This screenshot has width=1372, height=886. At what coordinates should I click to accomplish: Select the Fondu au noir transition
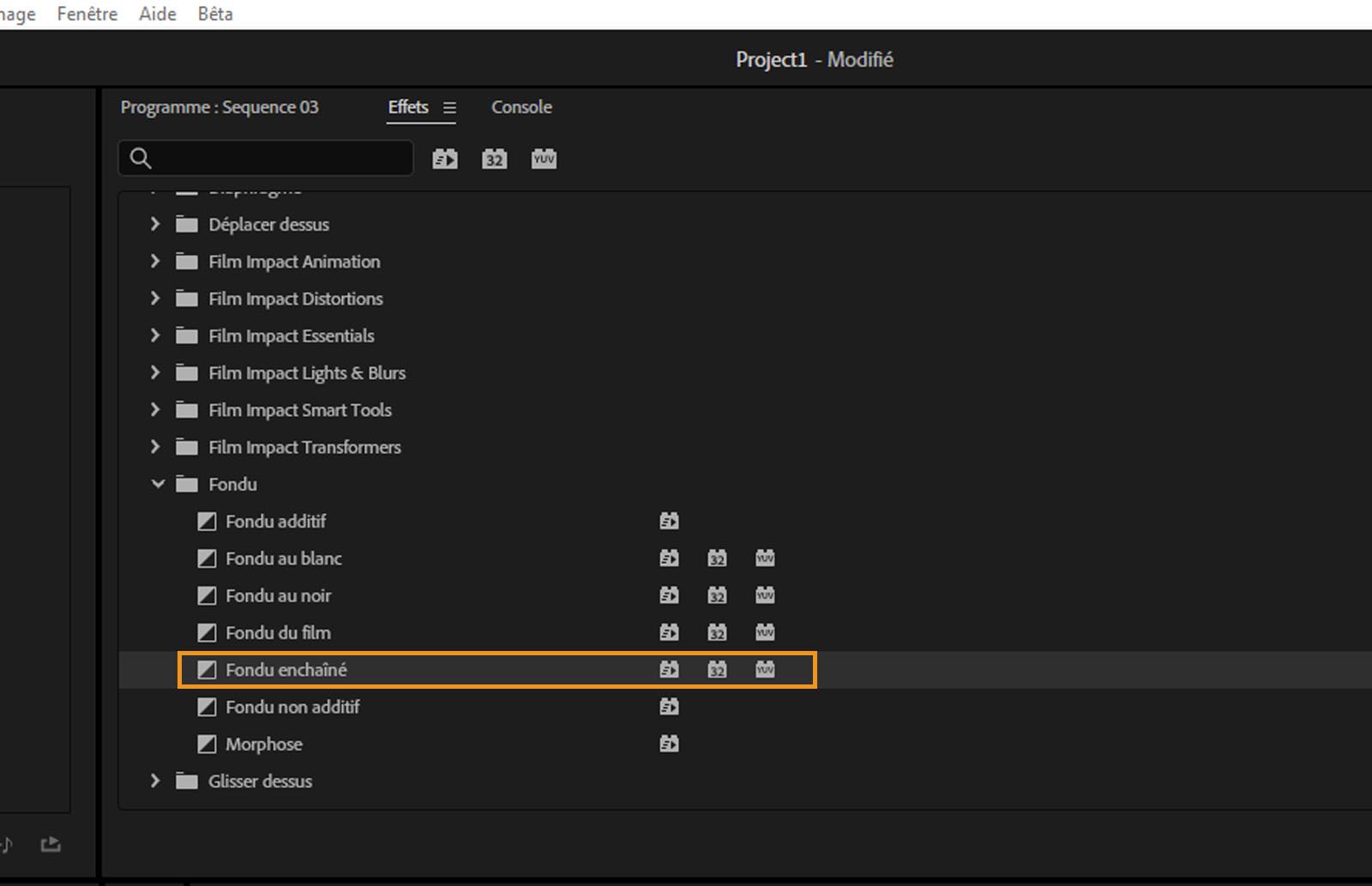[278, 595]
